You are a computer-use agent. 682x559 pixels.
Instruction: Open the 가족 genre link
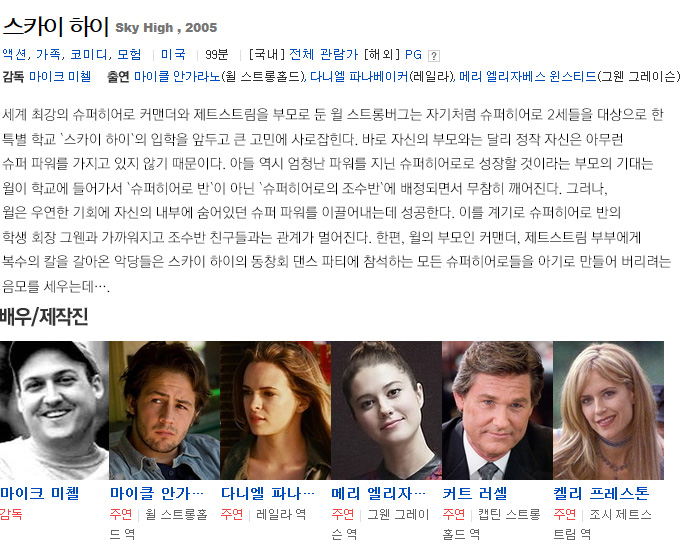click(48, 54)
